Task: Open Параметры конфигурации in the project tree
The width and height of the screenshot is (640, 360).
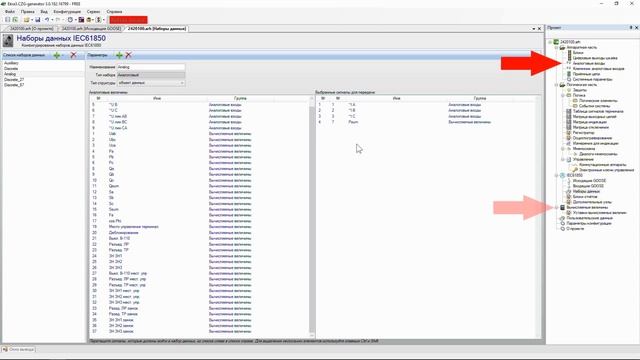Action: click(x=589, y=223)
